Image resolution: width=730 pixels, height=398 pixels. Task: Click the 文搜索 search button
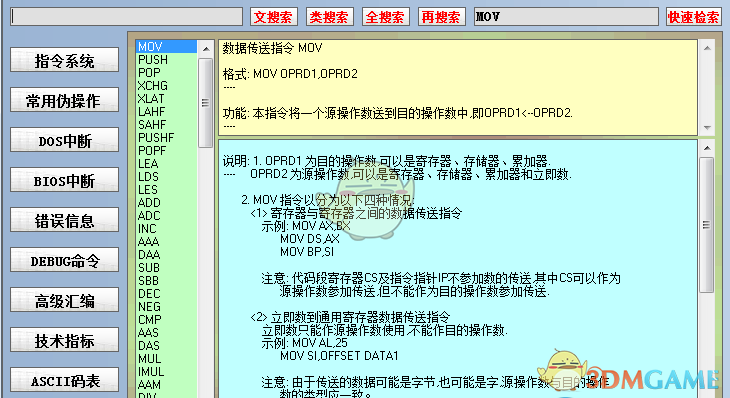274,17
